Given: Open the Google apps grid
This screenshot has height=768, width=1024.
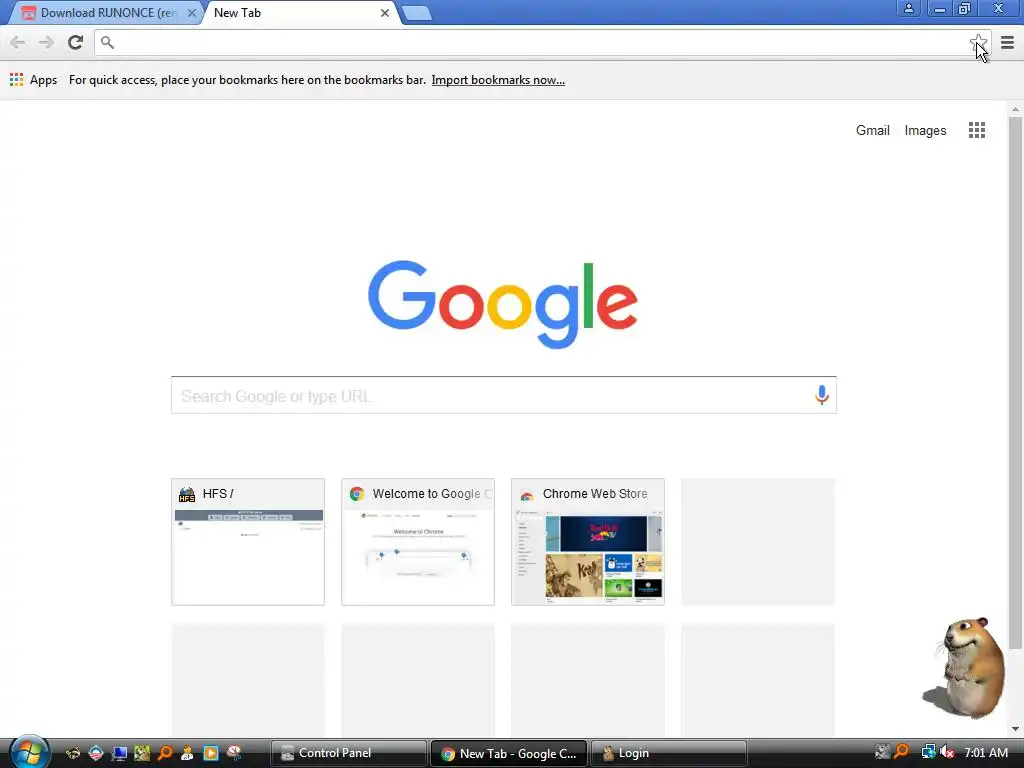Looking at the screenshot, I should 976,130.
